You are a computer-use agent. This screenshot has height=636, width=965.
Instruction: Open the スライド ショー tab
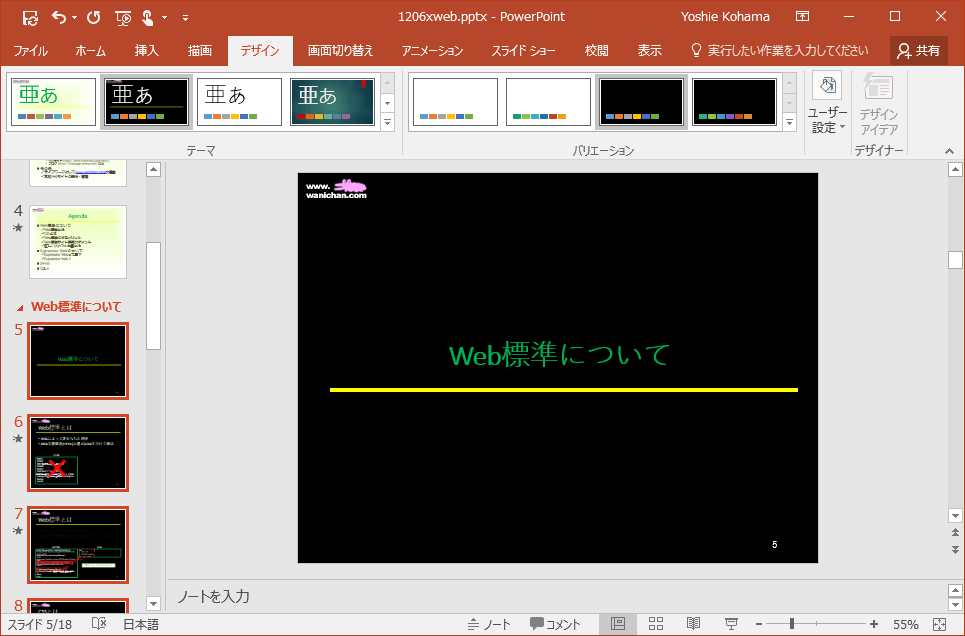523,50
